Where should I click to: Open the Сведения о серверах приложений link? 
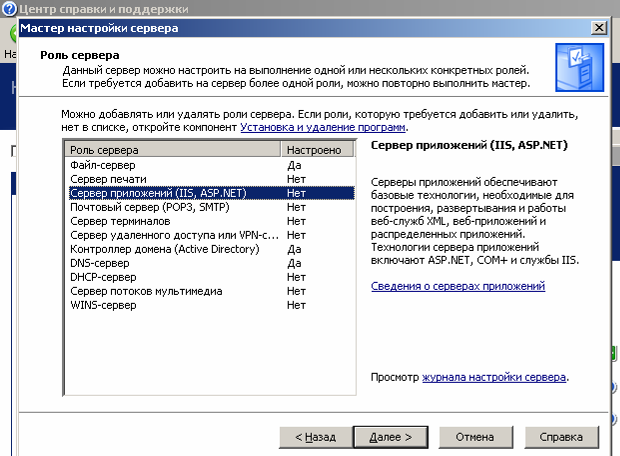tap(458, 286)
